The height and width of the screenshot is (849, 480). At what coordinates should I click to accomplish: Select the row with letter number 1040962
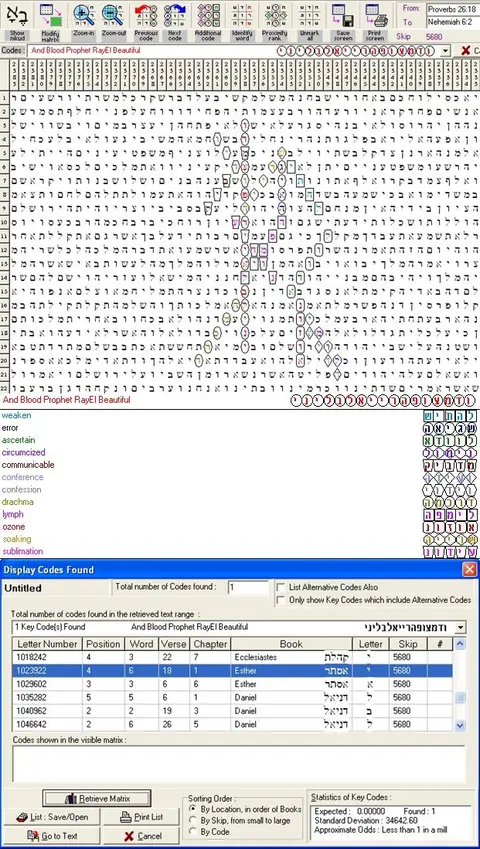click(x=233, y=710)
